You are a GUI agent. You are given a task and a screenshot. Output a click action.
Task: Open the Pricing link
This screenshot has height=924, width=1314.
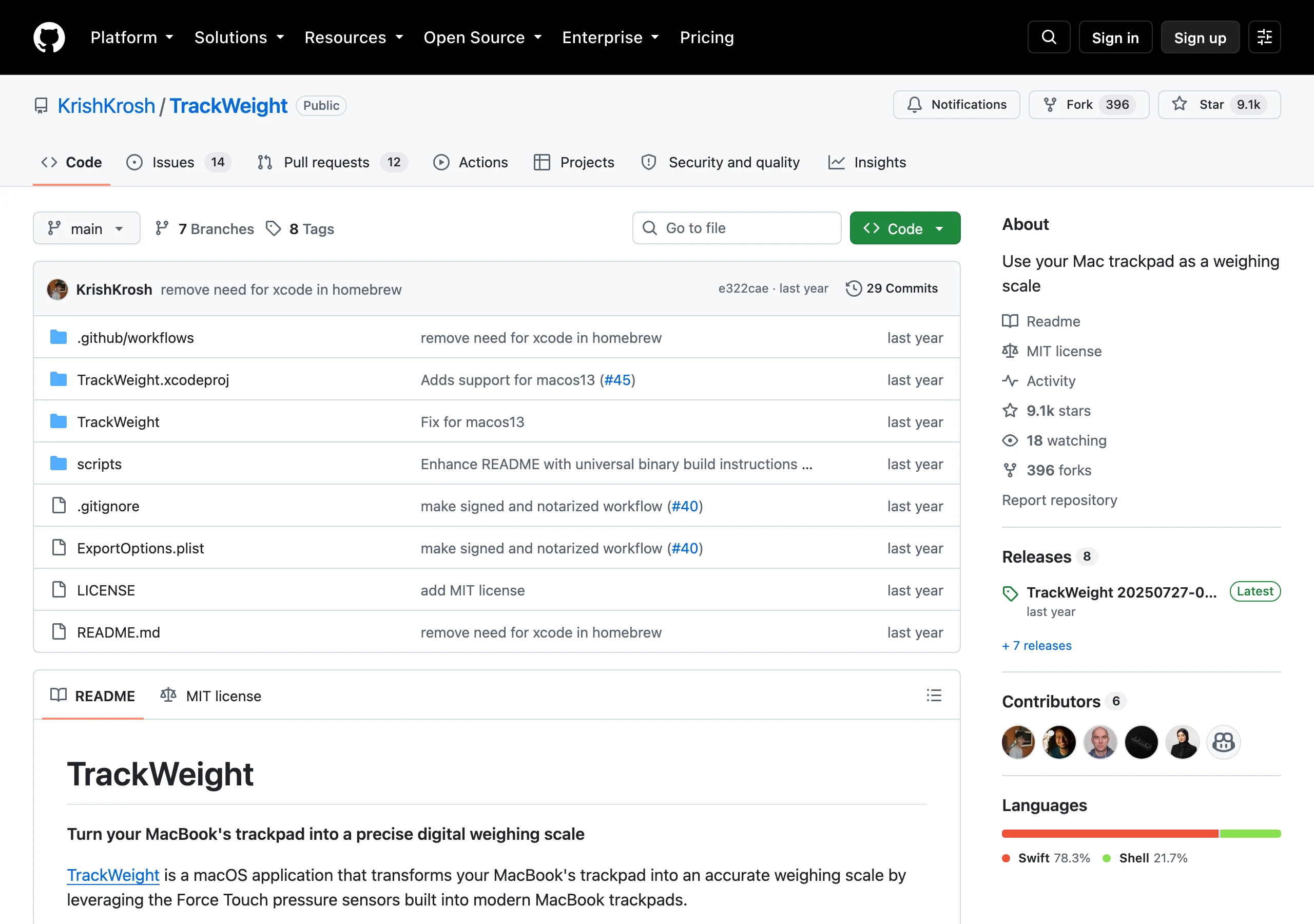(x=707, y=37)
